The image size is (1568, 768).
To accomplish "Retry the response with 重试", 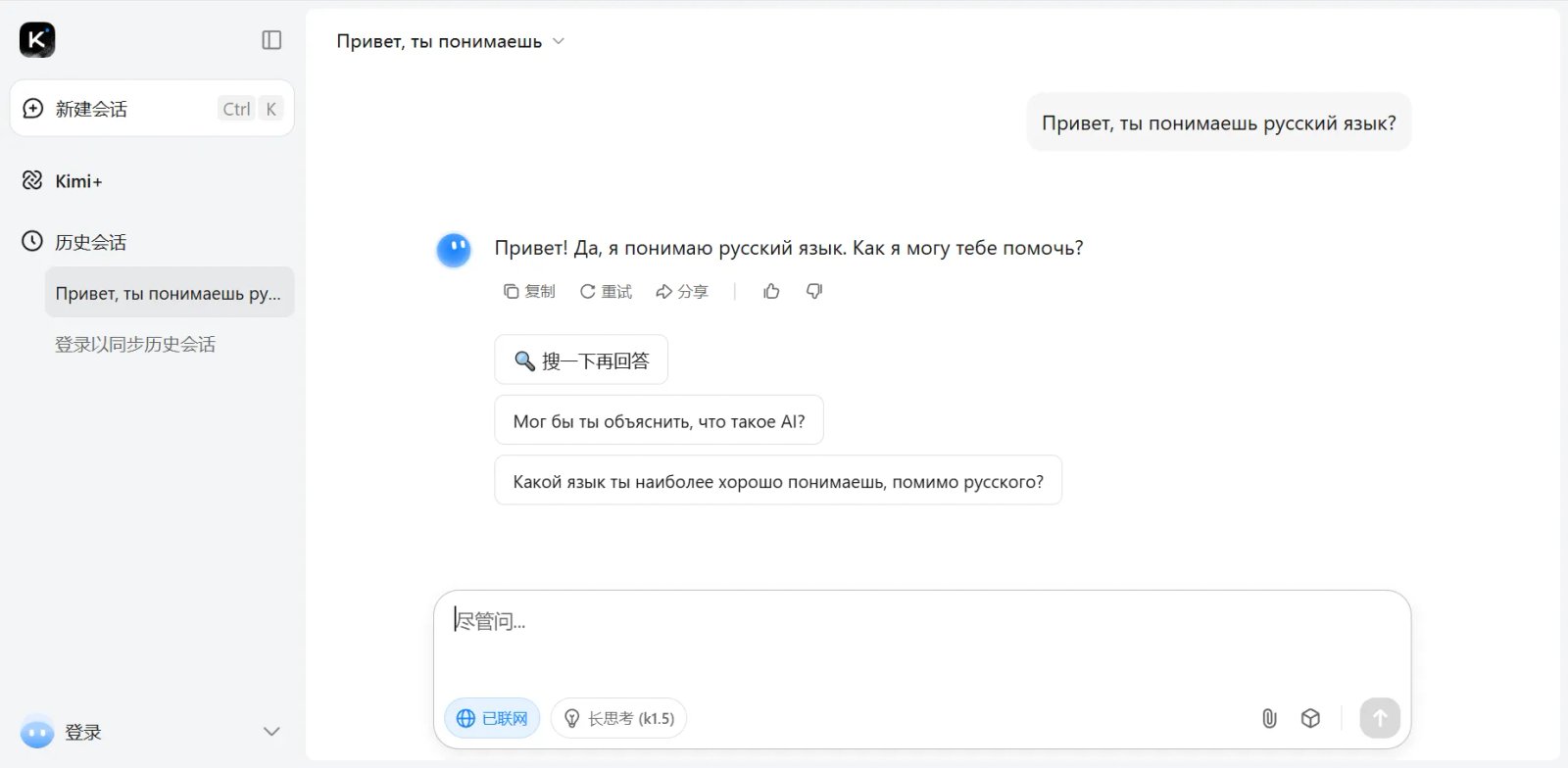I will tap(606, 291).
